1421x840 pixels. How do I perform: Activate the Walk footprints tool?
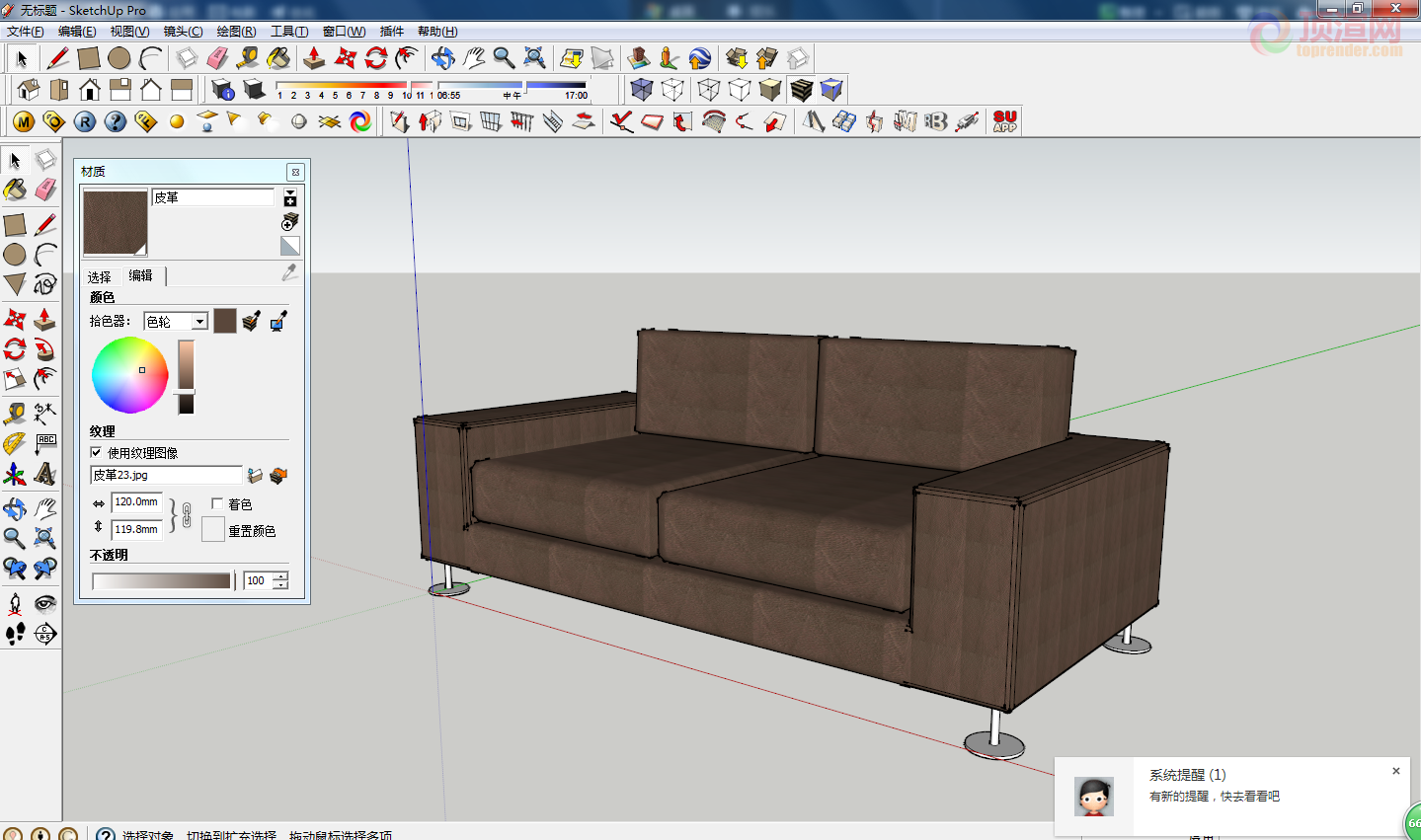[15, 634]
